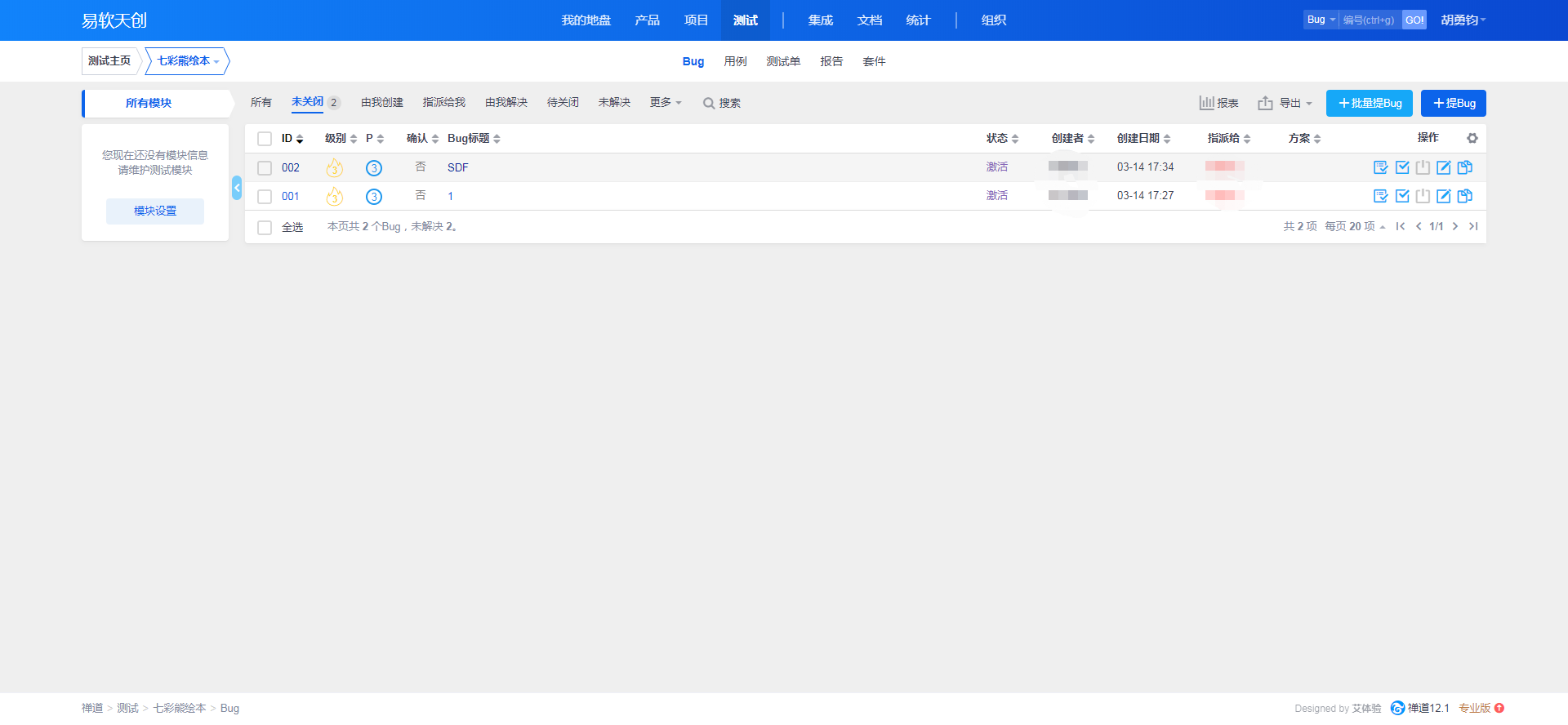
Task: Click the 提Bug button
Action: (x=1454, y=103)
